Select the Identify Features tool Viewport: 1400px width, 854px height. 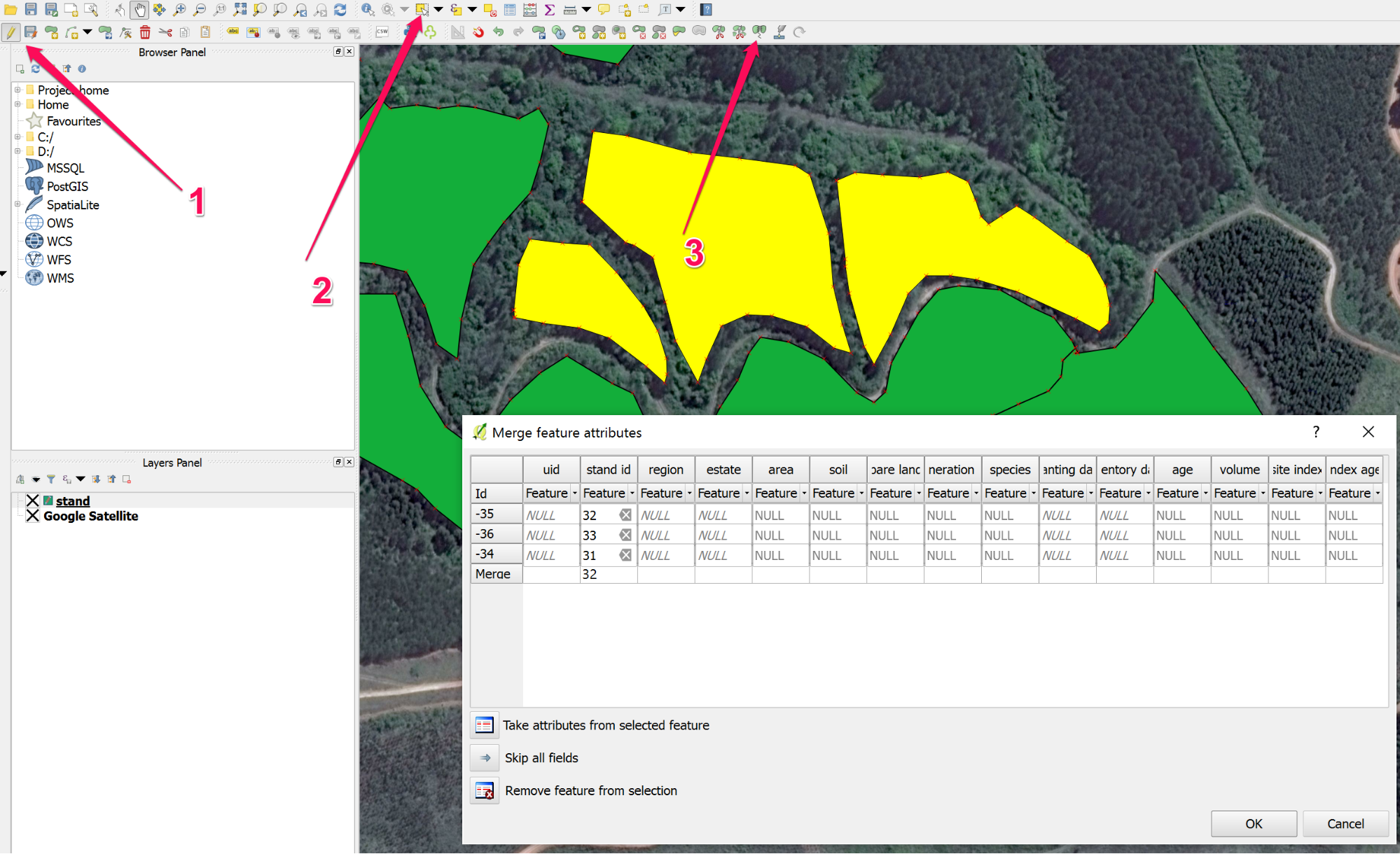point(367,10)
